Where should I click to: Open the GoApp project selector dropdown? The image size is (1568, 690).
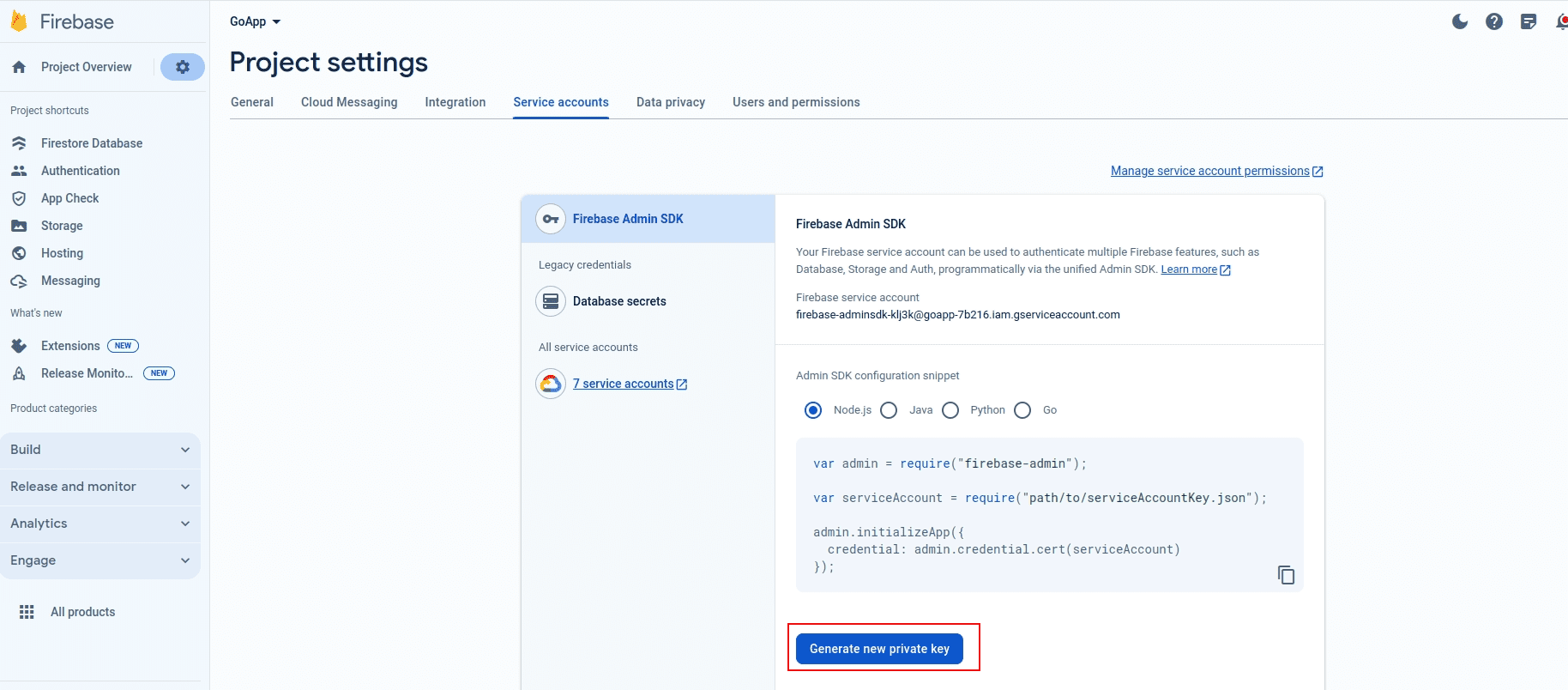coord(255,21)
